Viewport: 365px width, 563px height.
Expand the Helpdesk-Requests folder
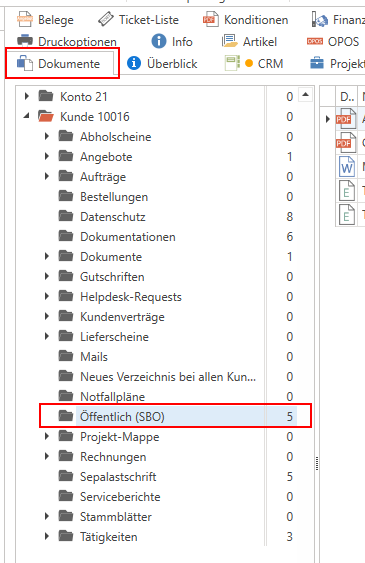47,296
